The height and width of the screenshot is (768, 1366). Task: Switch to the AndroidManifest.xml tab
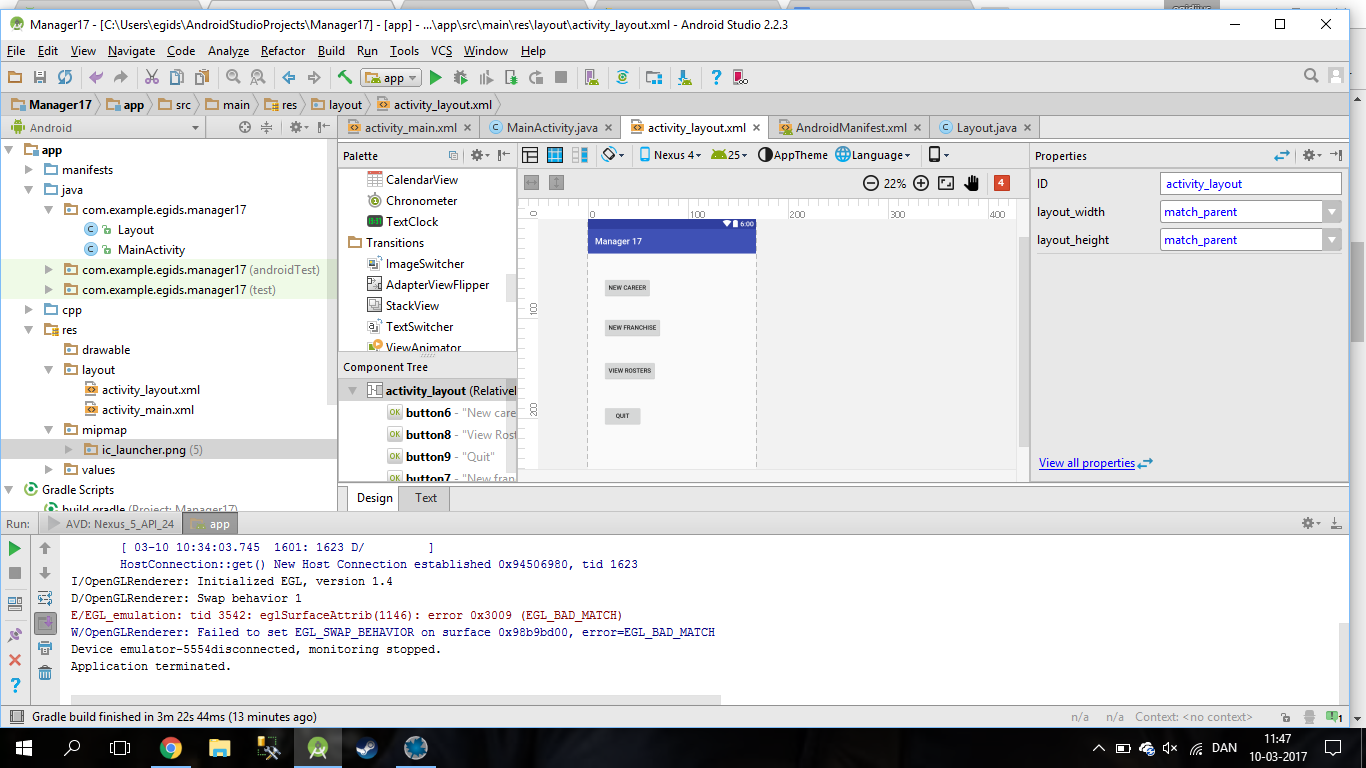850,128
